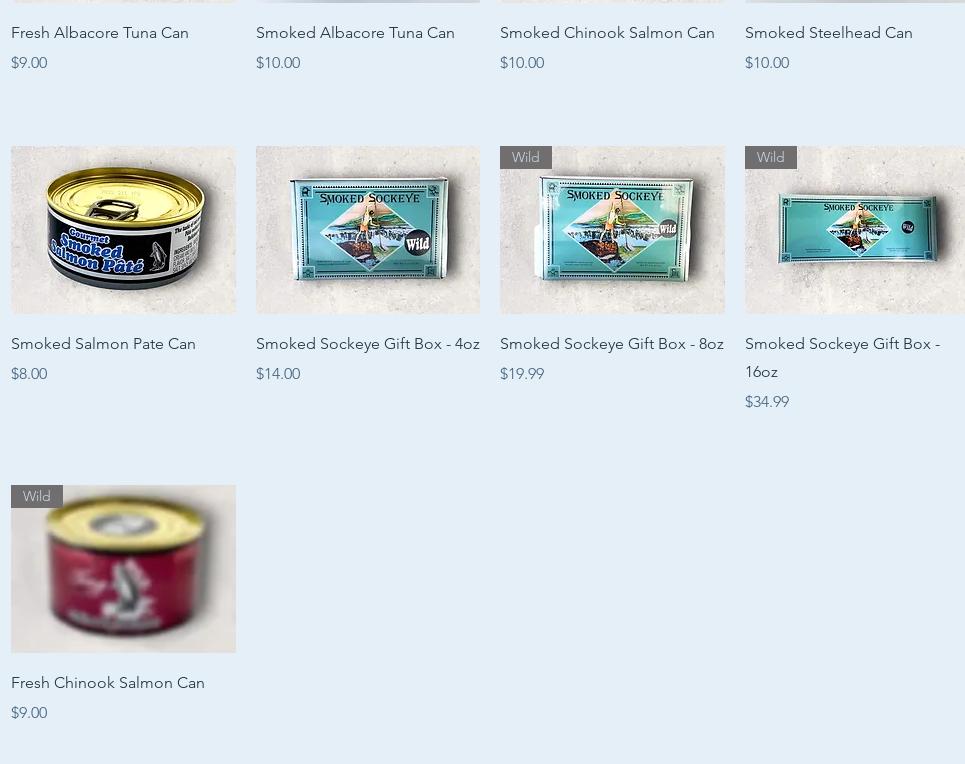
Task: Open Fresh Albacore Tuna Can product link
Action: click(x=100, y=33)
